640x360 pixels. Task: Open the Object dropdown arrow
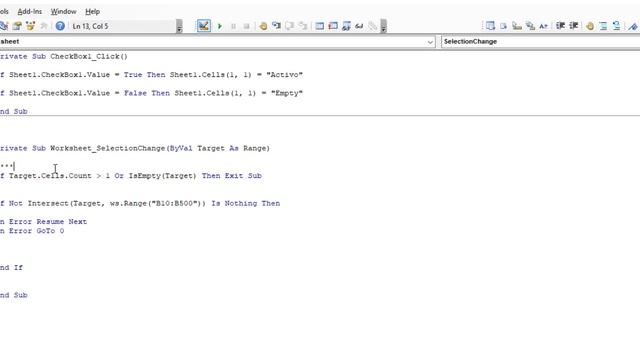[x=430, y=42]
